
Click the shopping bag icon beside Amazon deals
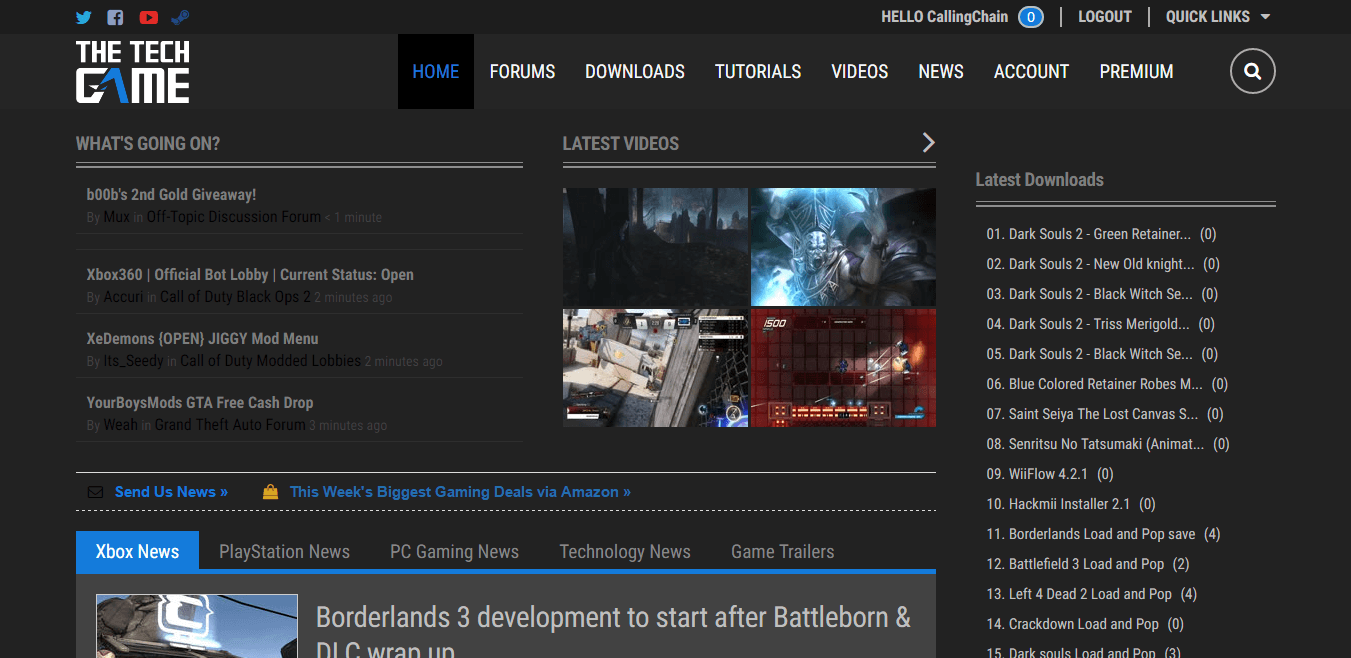pos(270,492)
